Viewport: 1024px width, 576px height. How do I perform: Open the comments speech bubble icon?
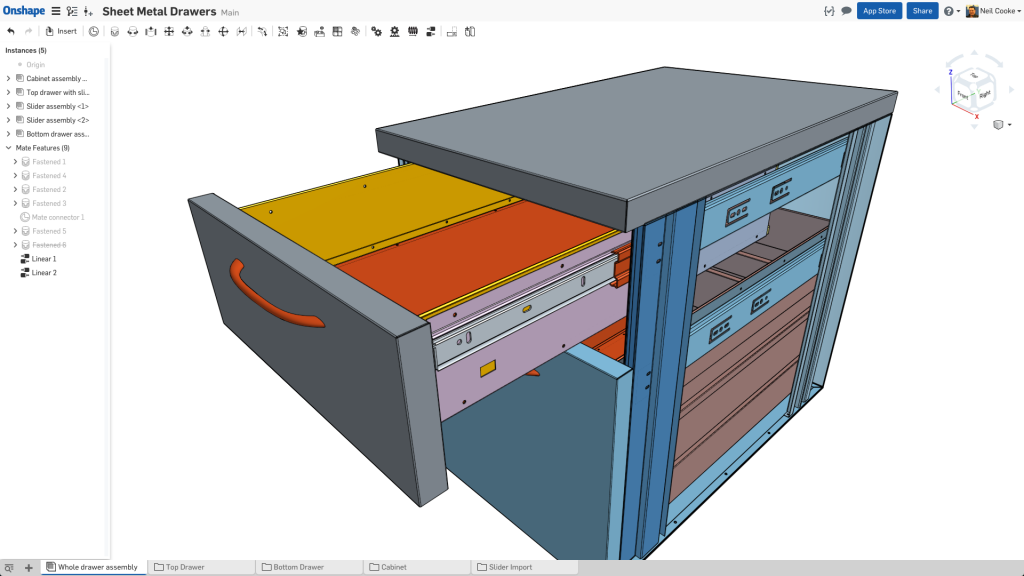click(846, 11)
